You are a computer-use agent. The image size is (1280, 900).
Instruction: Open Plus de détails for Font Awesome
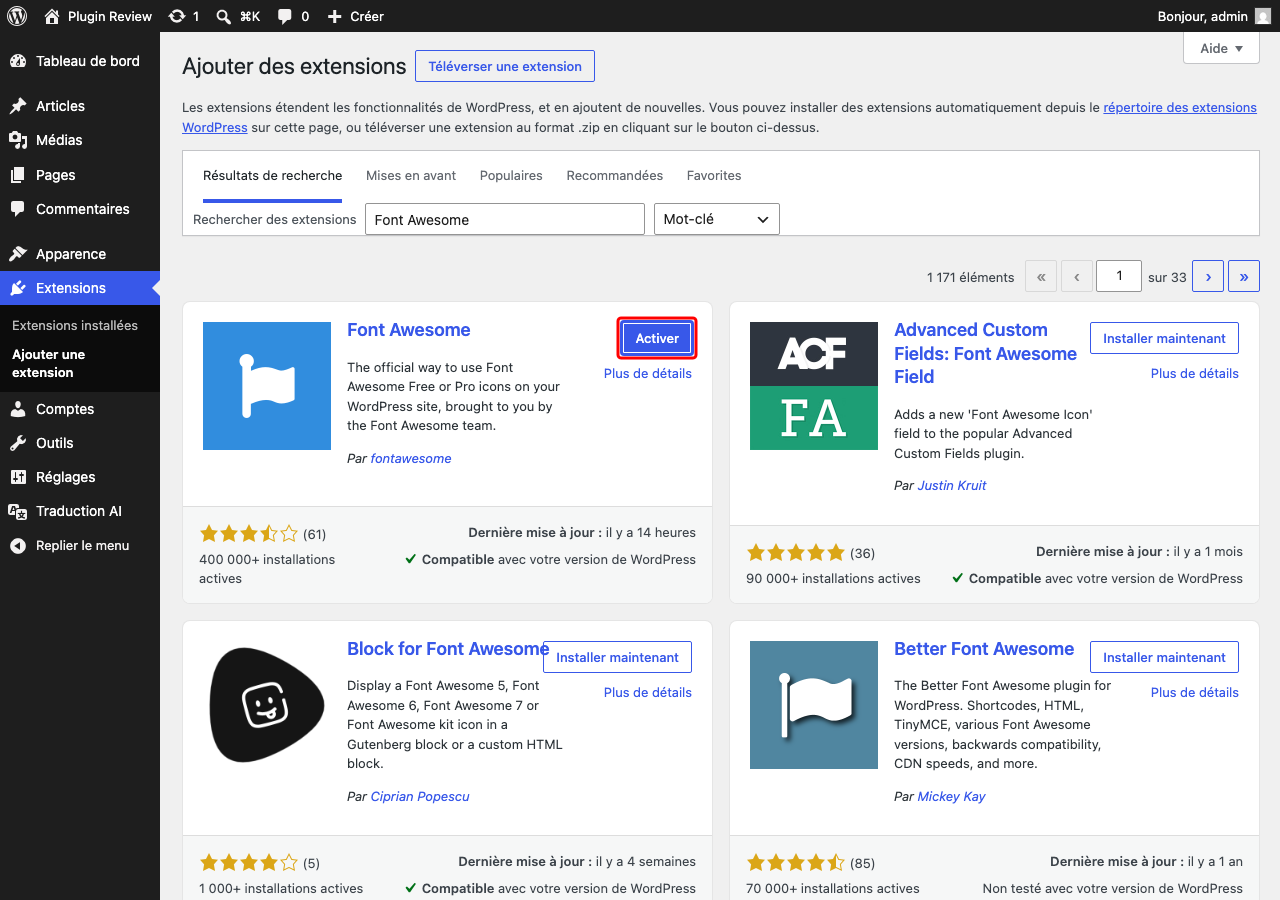coord(648,374)
